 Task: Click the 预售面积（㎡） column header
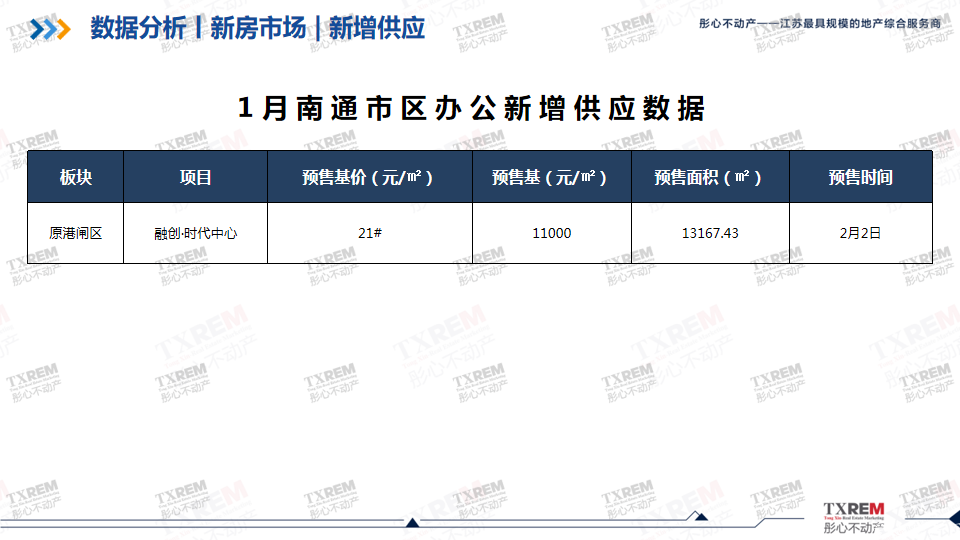[x=710, y=177]
